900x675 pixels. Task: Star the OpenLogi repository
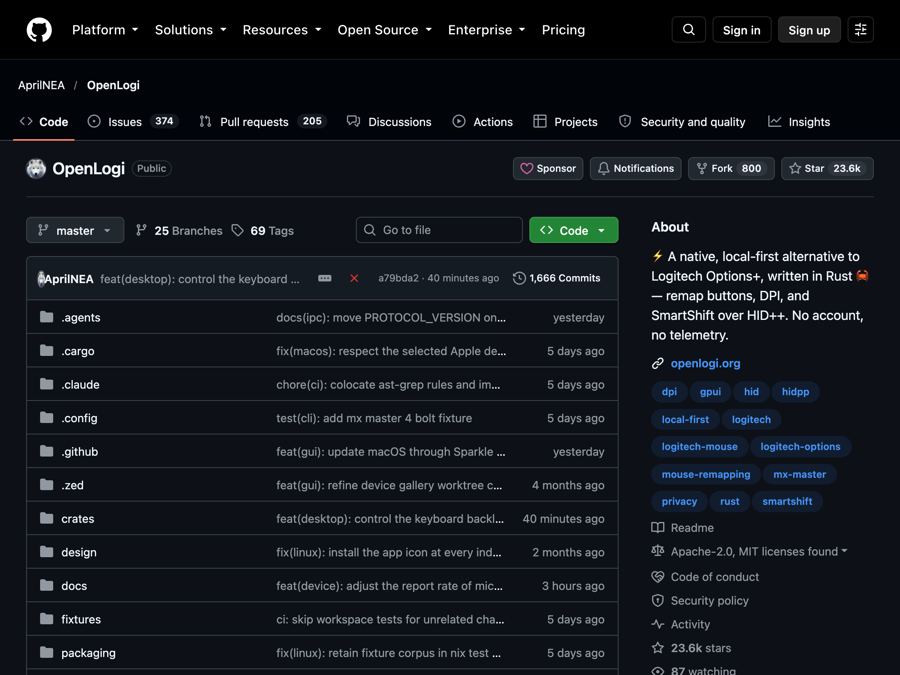(827, 169)
